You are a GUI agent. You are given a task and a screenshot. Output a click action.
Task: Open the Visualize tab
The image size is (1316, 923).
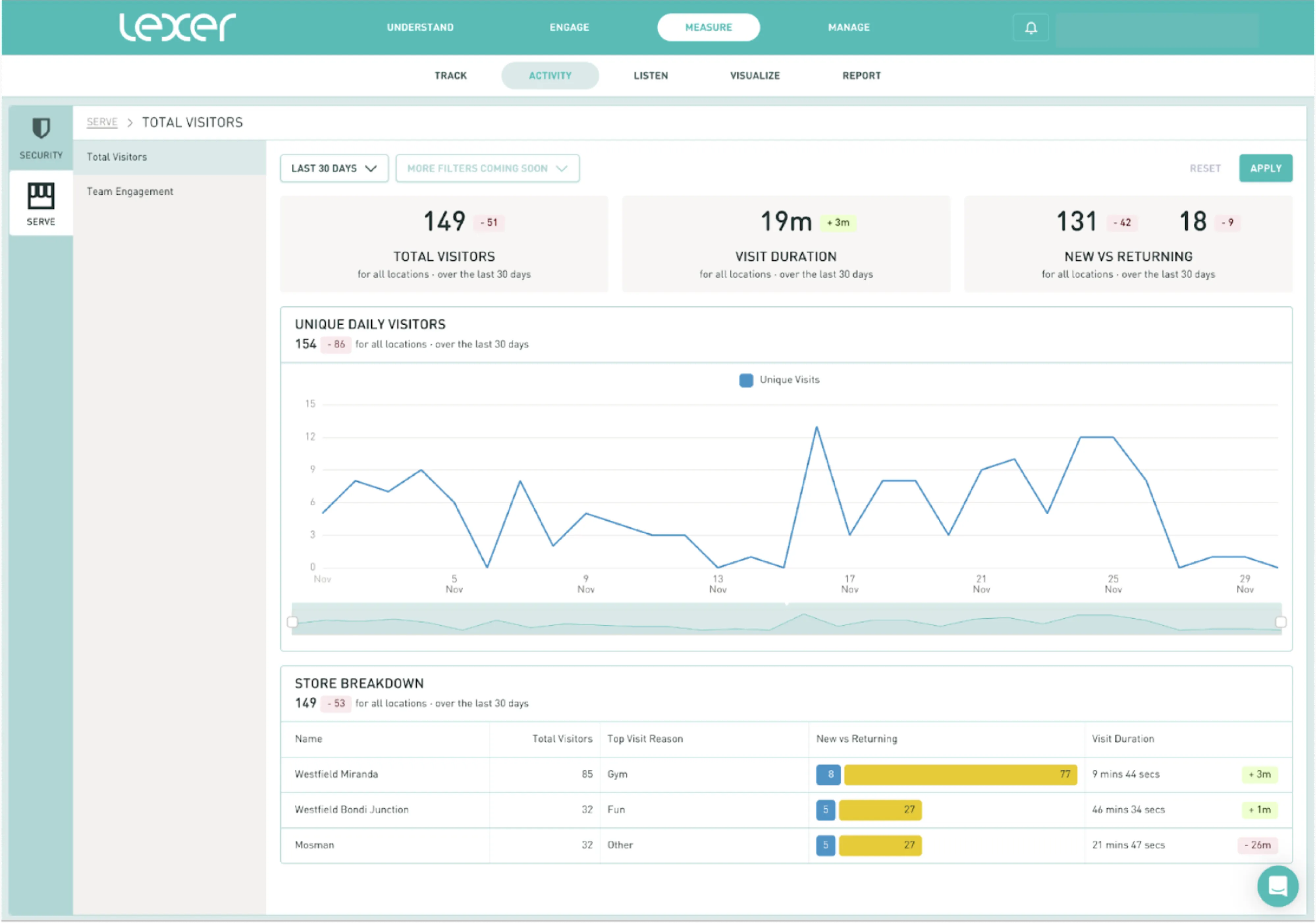[754, 76]
